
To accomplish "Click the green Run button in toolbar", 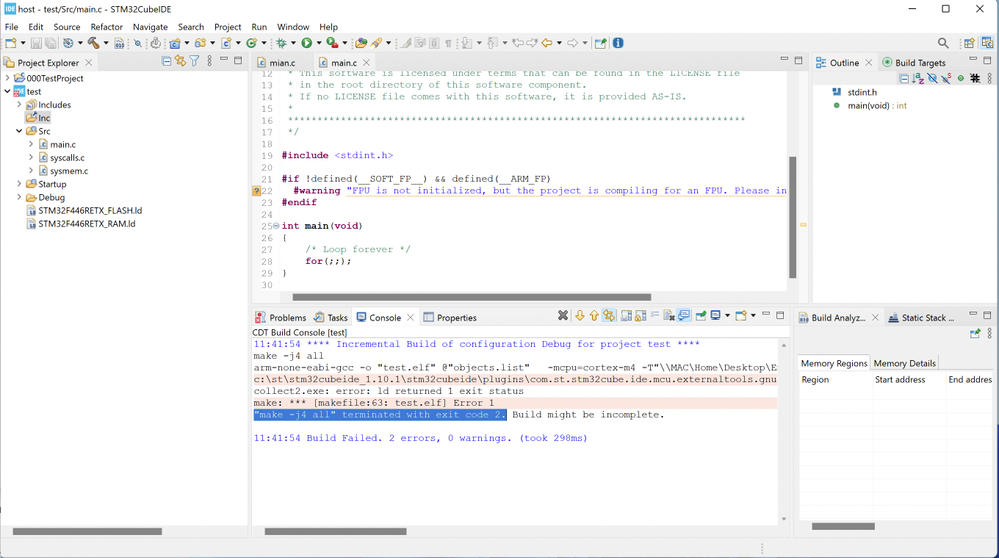I will (x=306, y=43).
